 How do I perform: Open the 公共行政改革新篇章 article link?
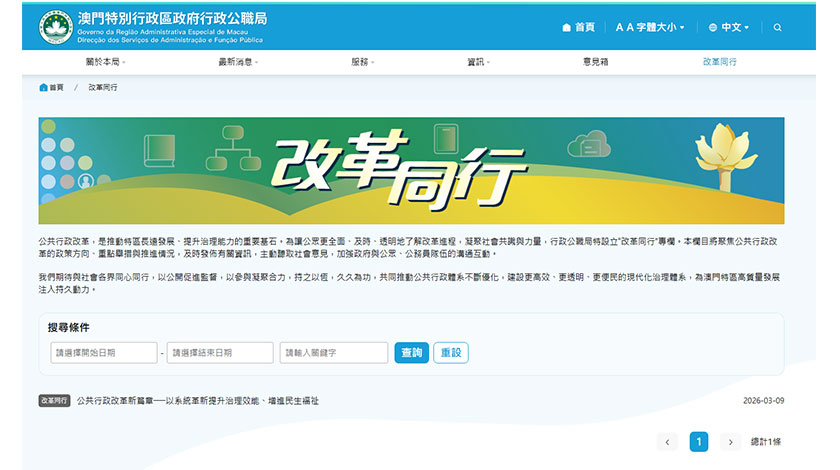coord(198,400)
